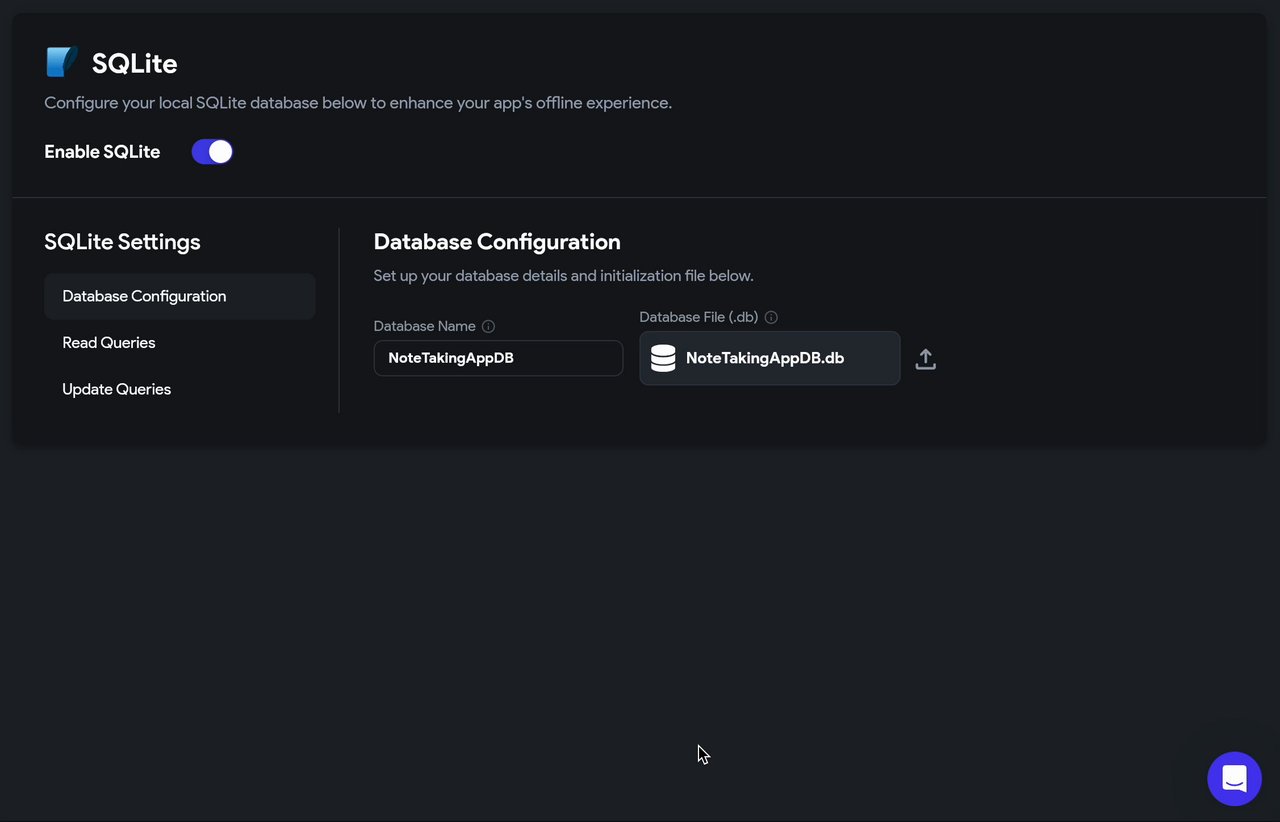This screenshot has height=822, width=1280.
Task: Click the "Set up your database details" description
Action: click(x=563, y=276)
